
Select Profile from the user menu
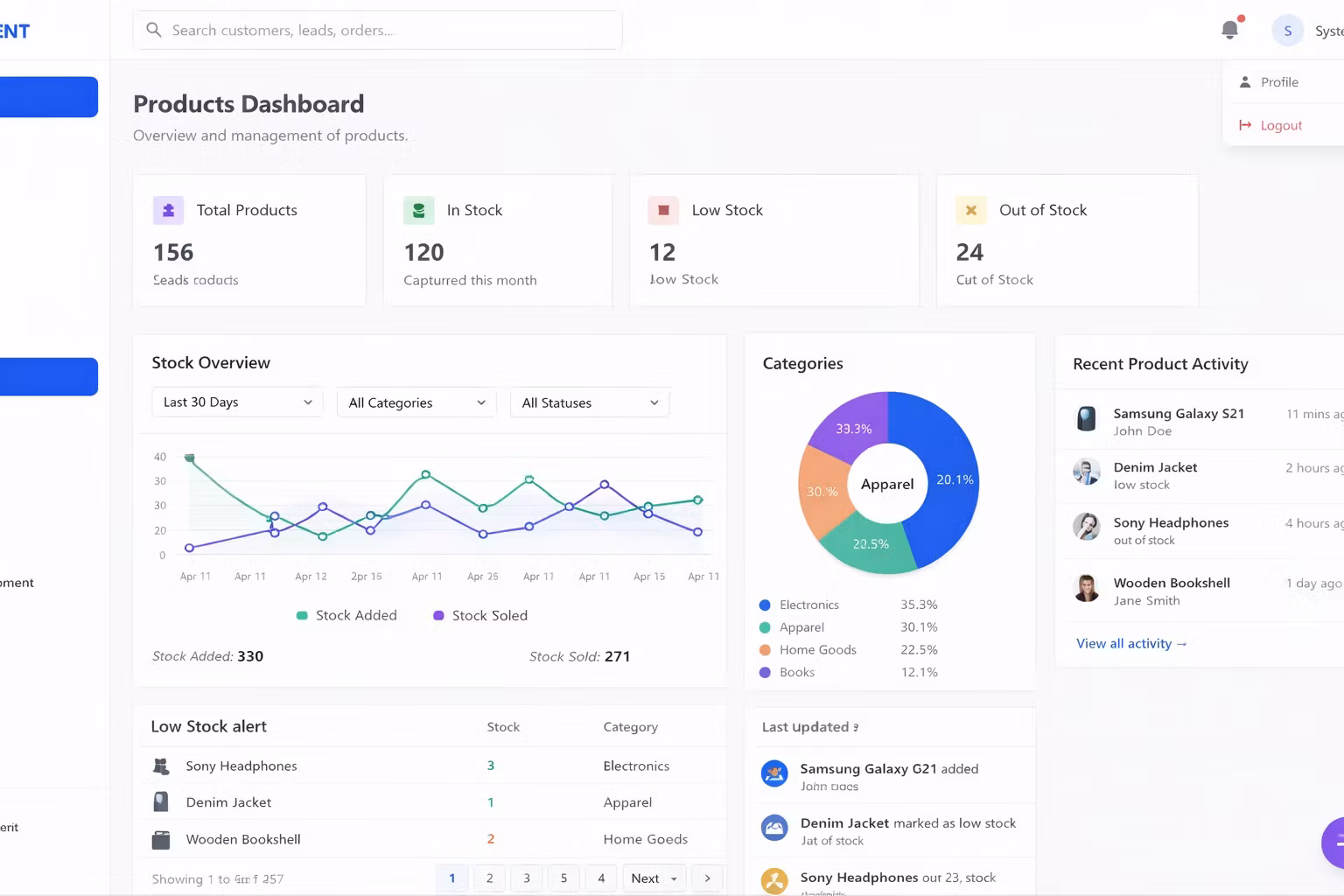coord(1278,82)
